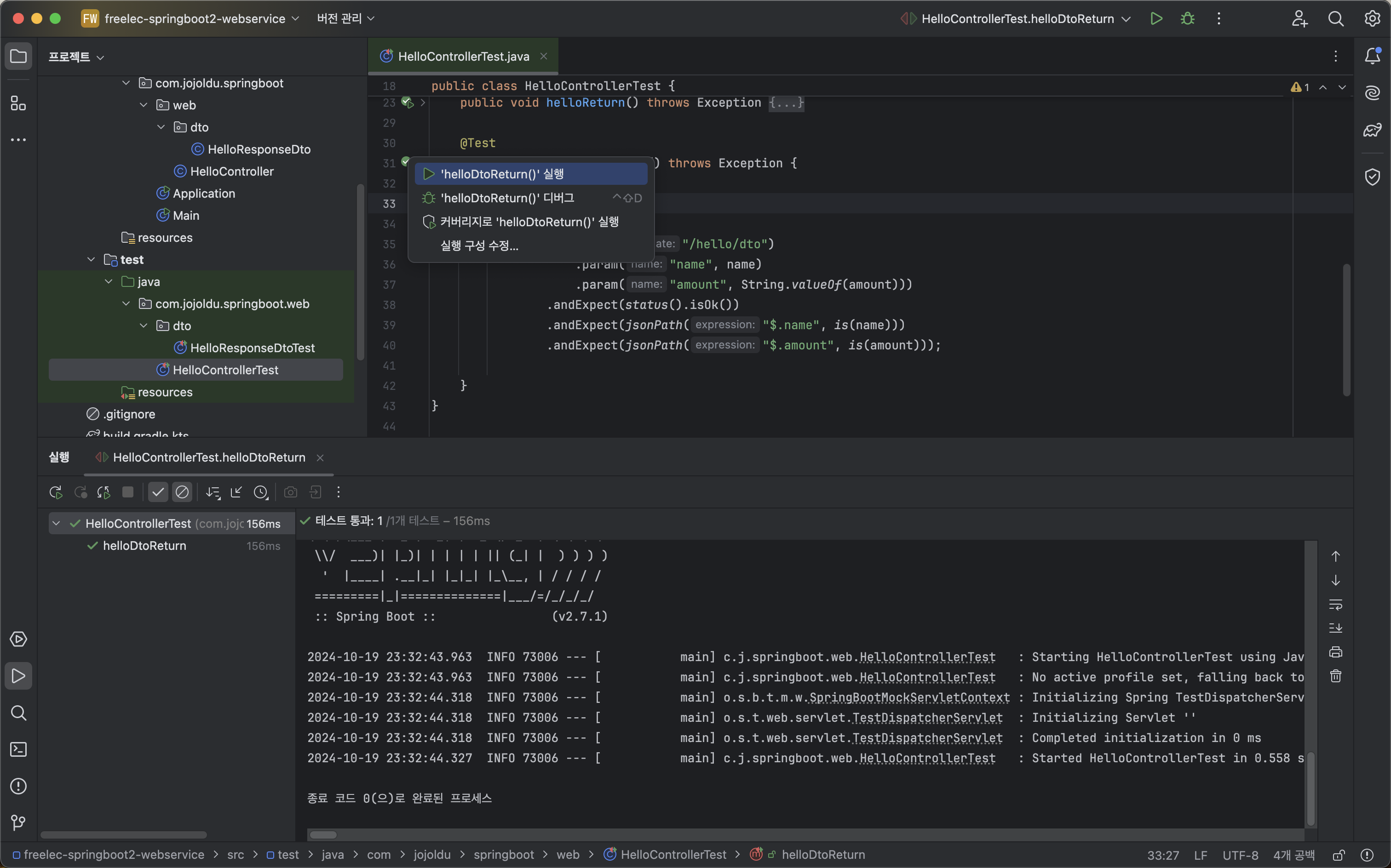The height and width of the screenshot is (868, 1391).
Task: Toggle the Show Ignored tests button
Action: point(182,492)
